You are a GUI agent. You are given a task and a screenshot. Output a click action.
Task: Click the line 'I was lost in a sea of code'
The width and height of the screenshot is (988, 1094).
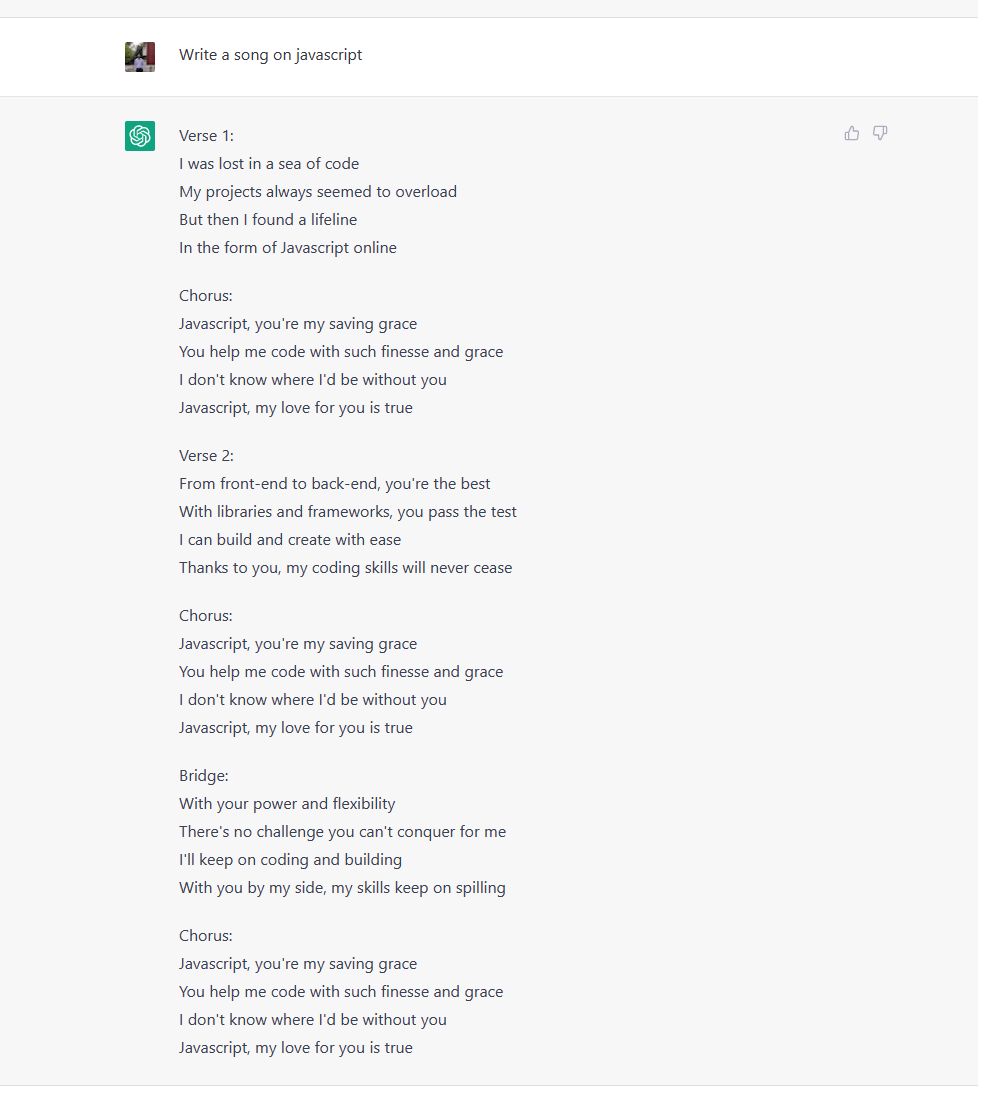[x=271, y=165]
